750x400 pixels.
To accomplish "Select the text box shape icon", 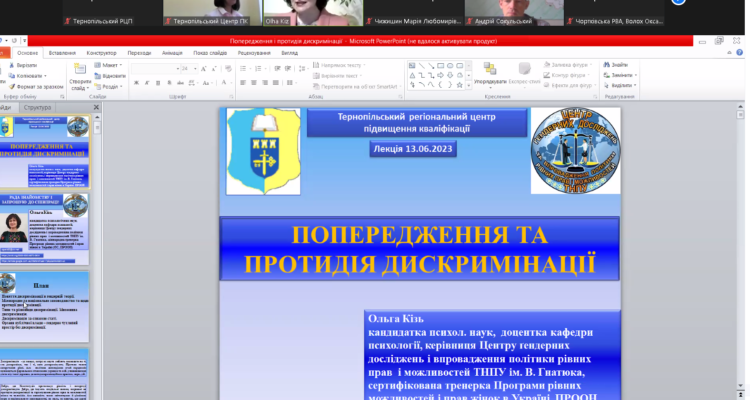I will (412, 66).
